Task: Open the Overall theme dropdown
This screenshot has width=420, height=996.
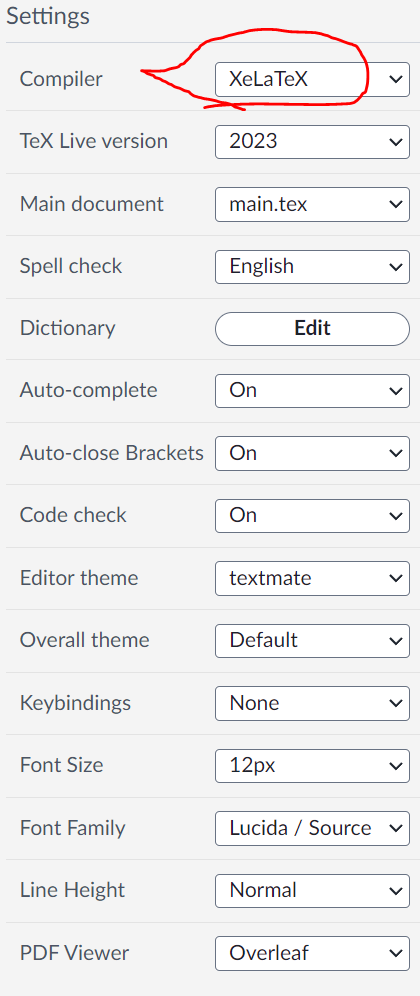Action: pyautogui.click(x=312, y=640)
